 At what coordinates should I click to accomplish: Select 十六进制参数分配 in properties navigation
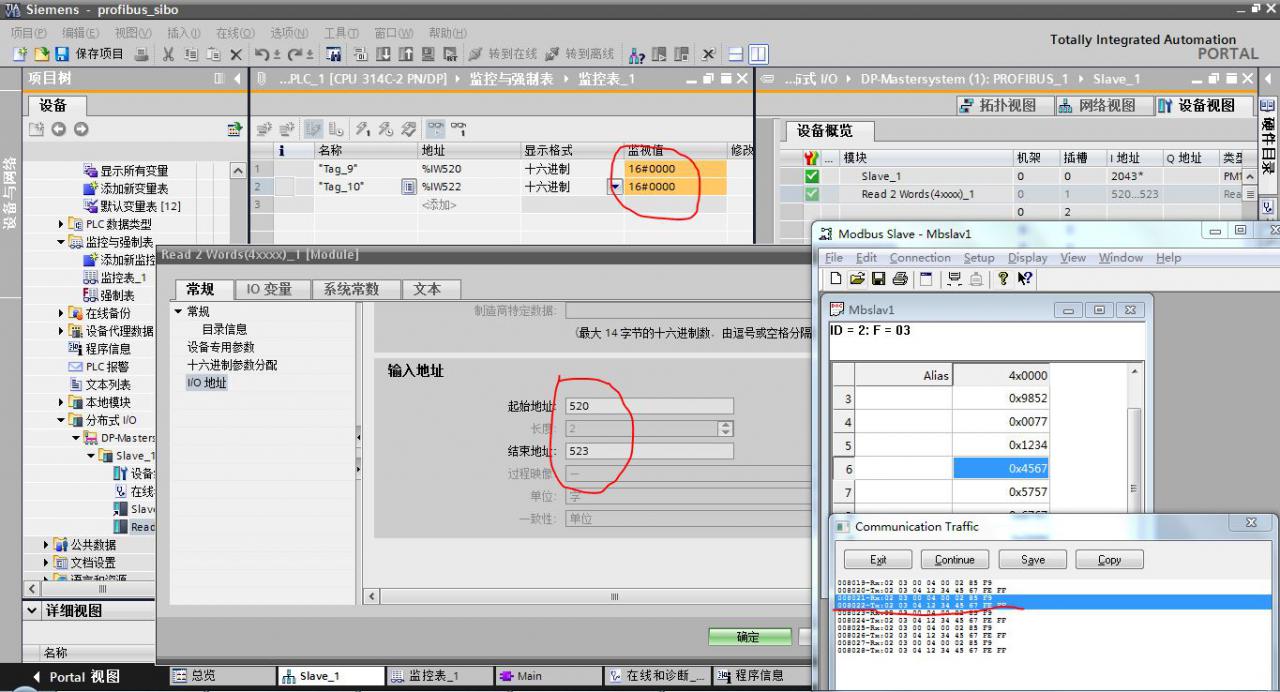[x=232, y=365]
